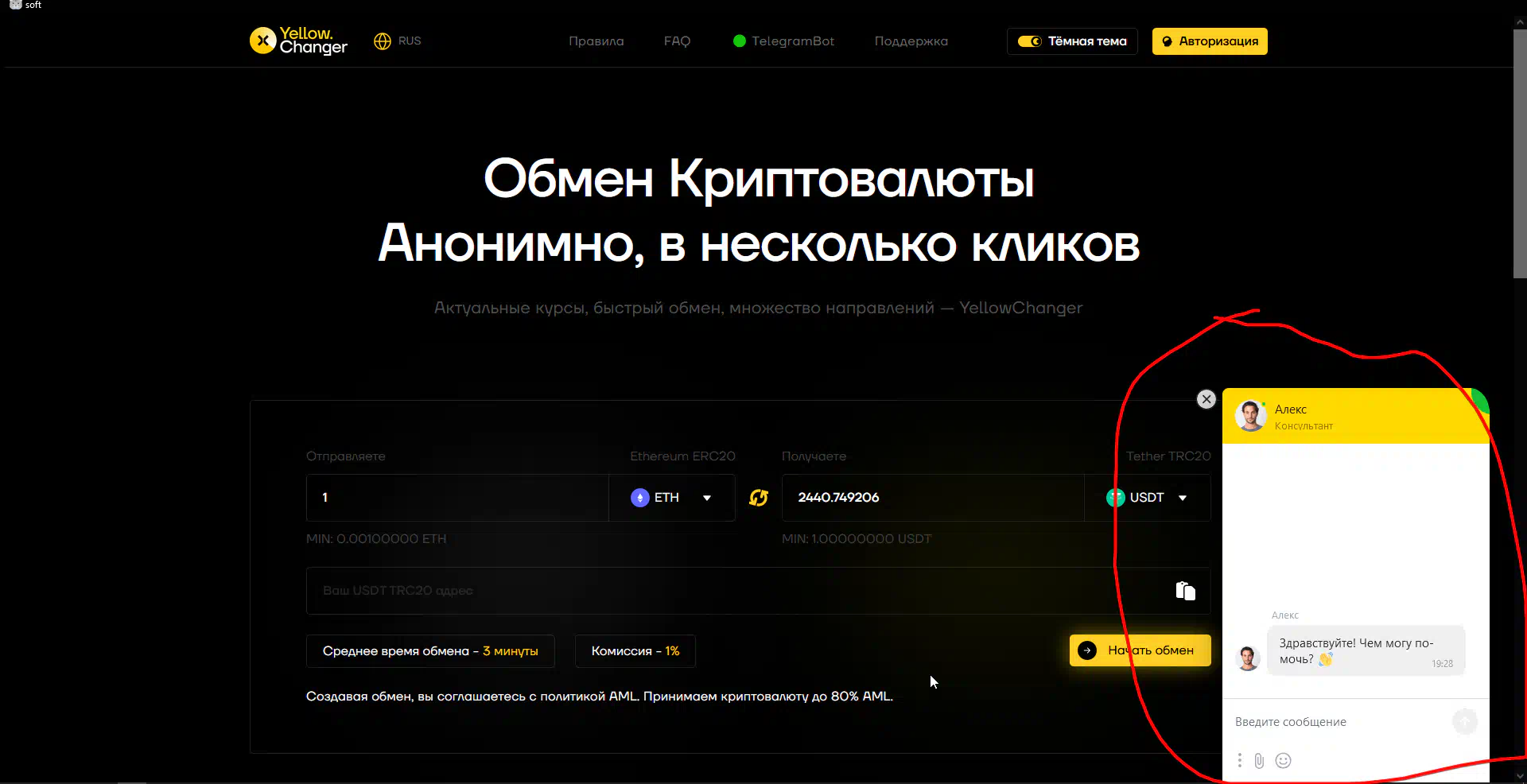Click the green TelegramBot status dot
The width and height of the screenshot is (1527, 784).
pyautogui.click(x=740, y=41)
